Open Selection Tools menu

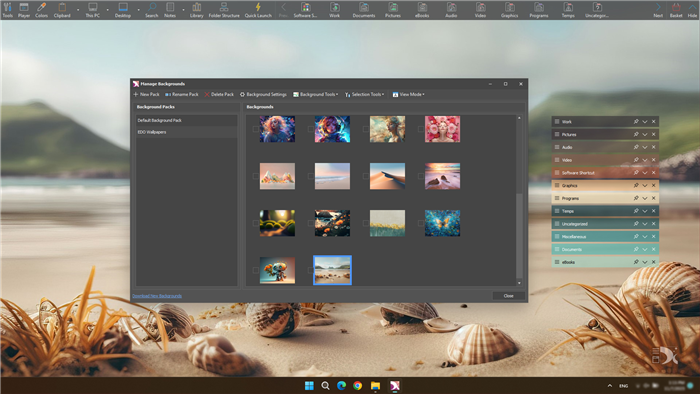point(364,94)
